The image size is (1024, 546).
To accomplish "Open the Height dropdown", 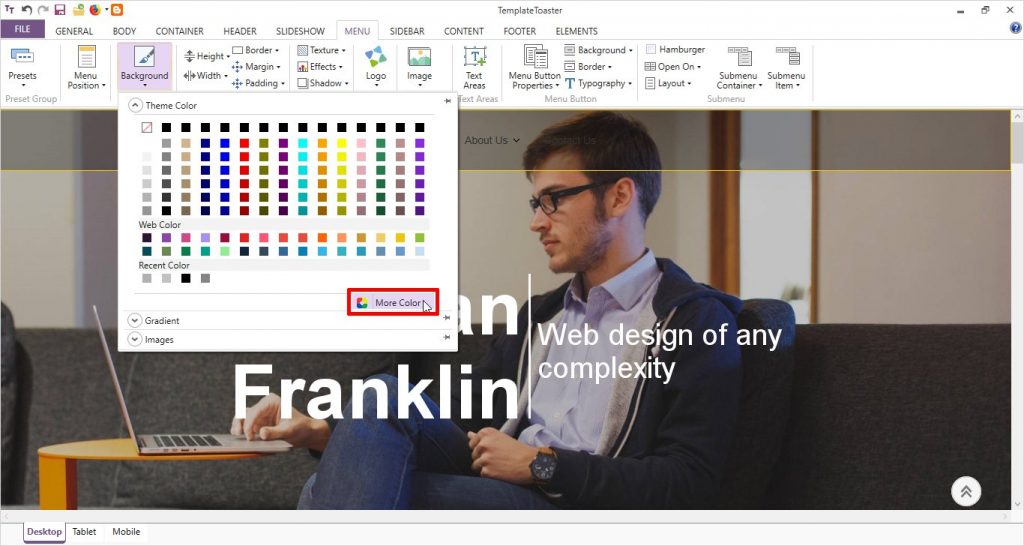I will coord(206,56).
